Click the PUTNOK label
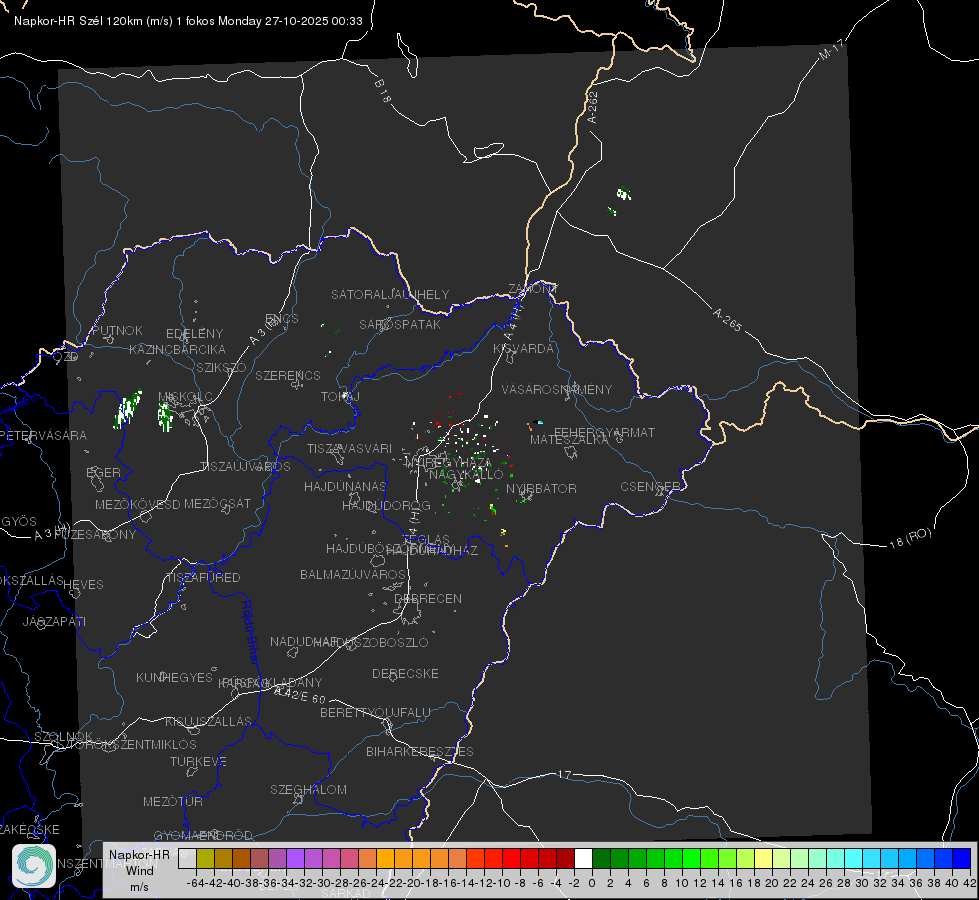This screenshot has width=979, height=900. click(x=117, y=330)
